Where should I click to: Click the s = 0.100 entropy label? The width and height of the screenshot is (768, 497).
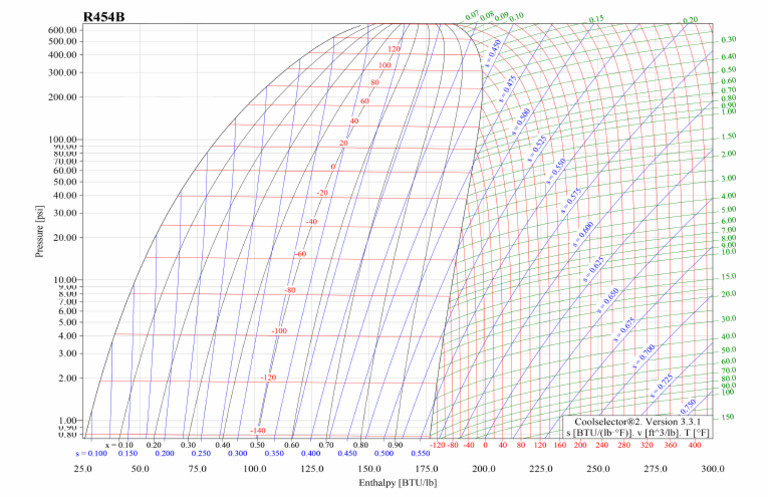(91, 453)
